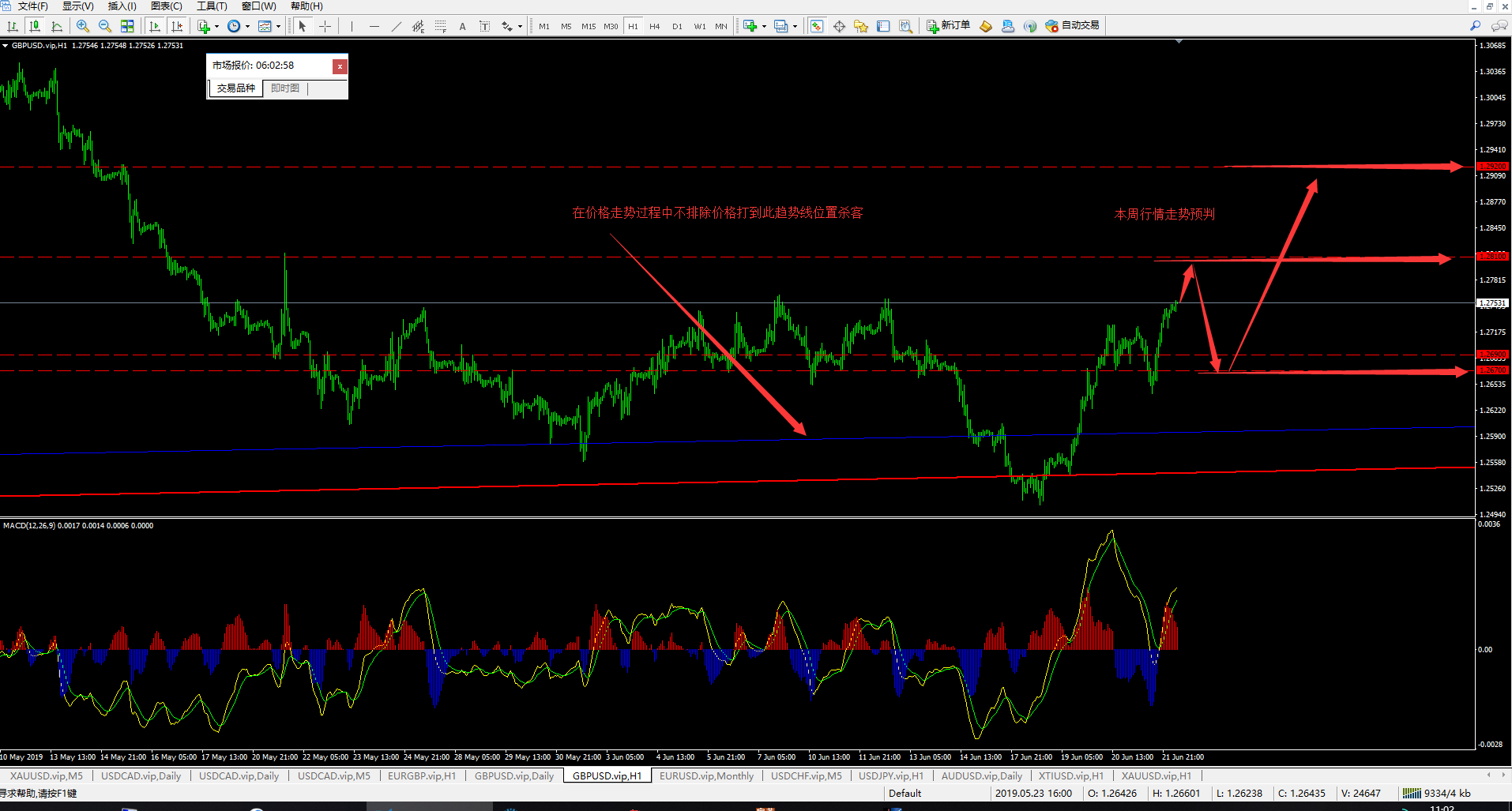Viewport: 1512px width, 811px height.
Task: Switch timeframe to M1
Action: coord(544,26)
